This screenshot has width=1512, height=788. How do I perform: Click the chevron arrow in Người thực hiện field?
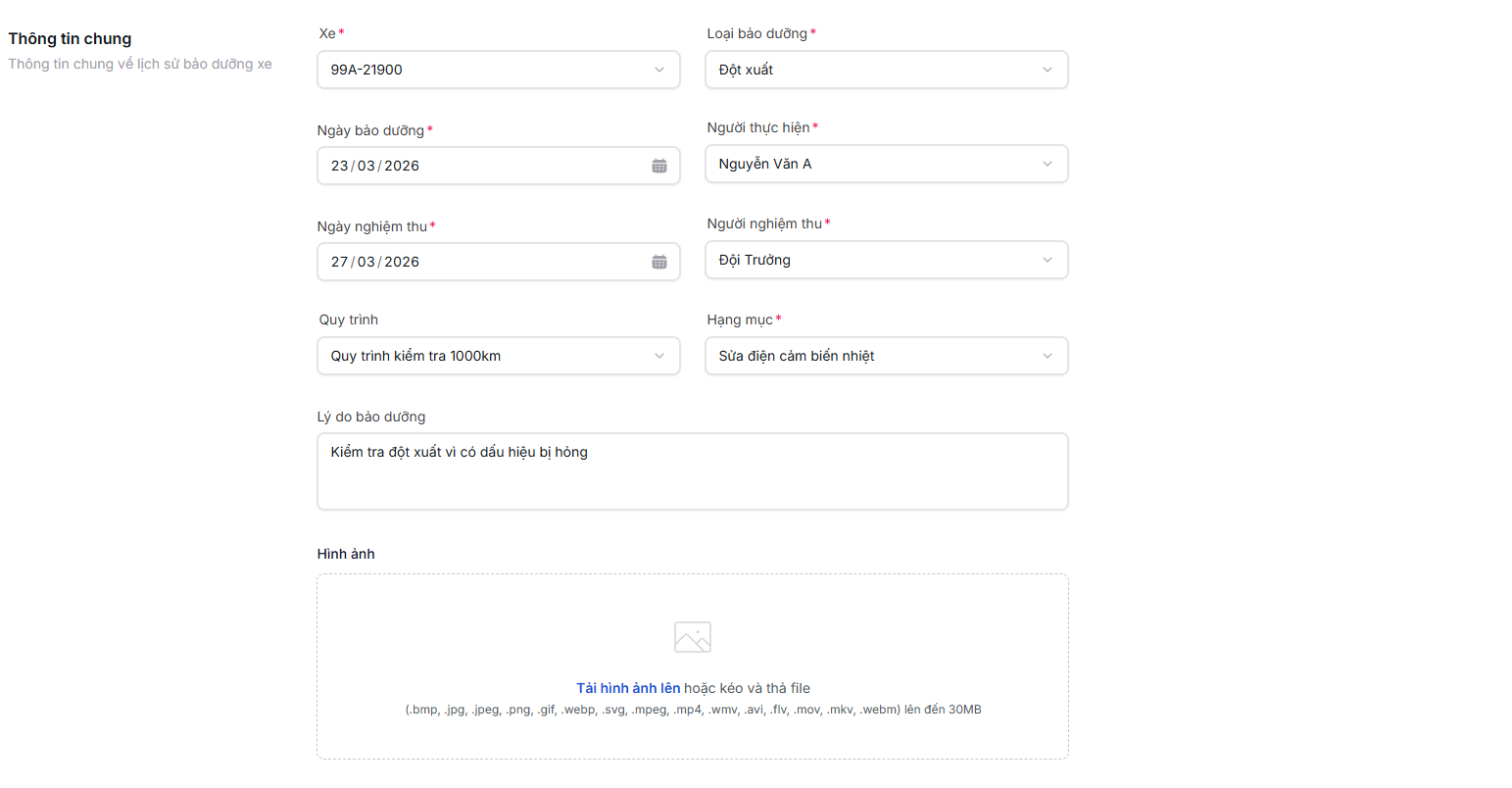click(x=1047, y=164)
